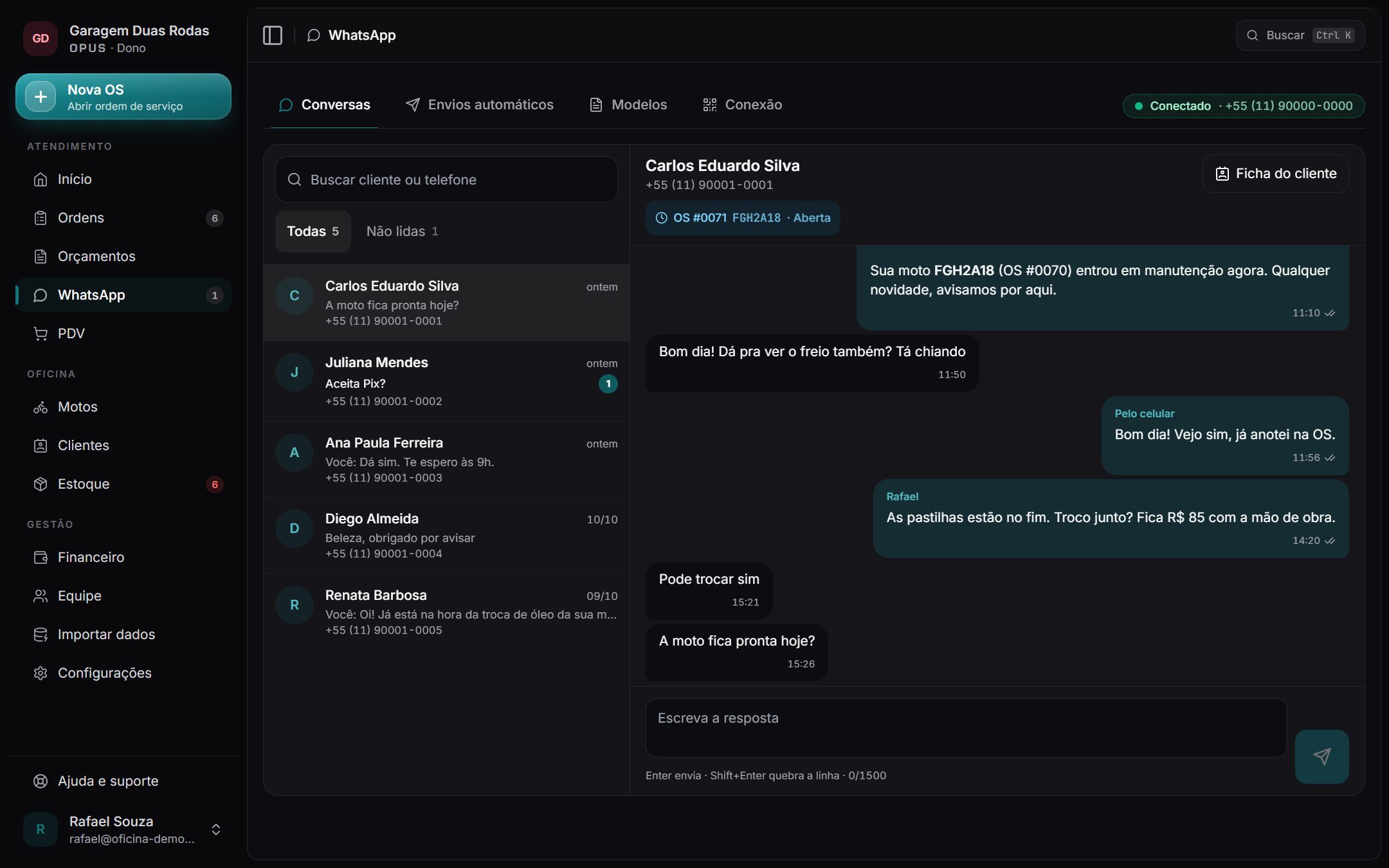Image resolution: width=1389 pixels, height=868 pixels.
Task: Open Estoque in the sidebar
Action: coord(123,484)
